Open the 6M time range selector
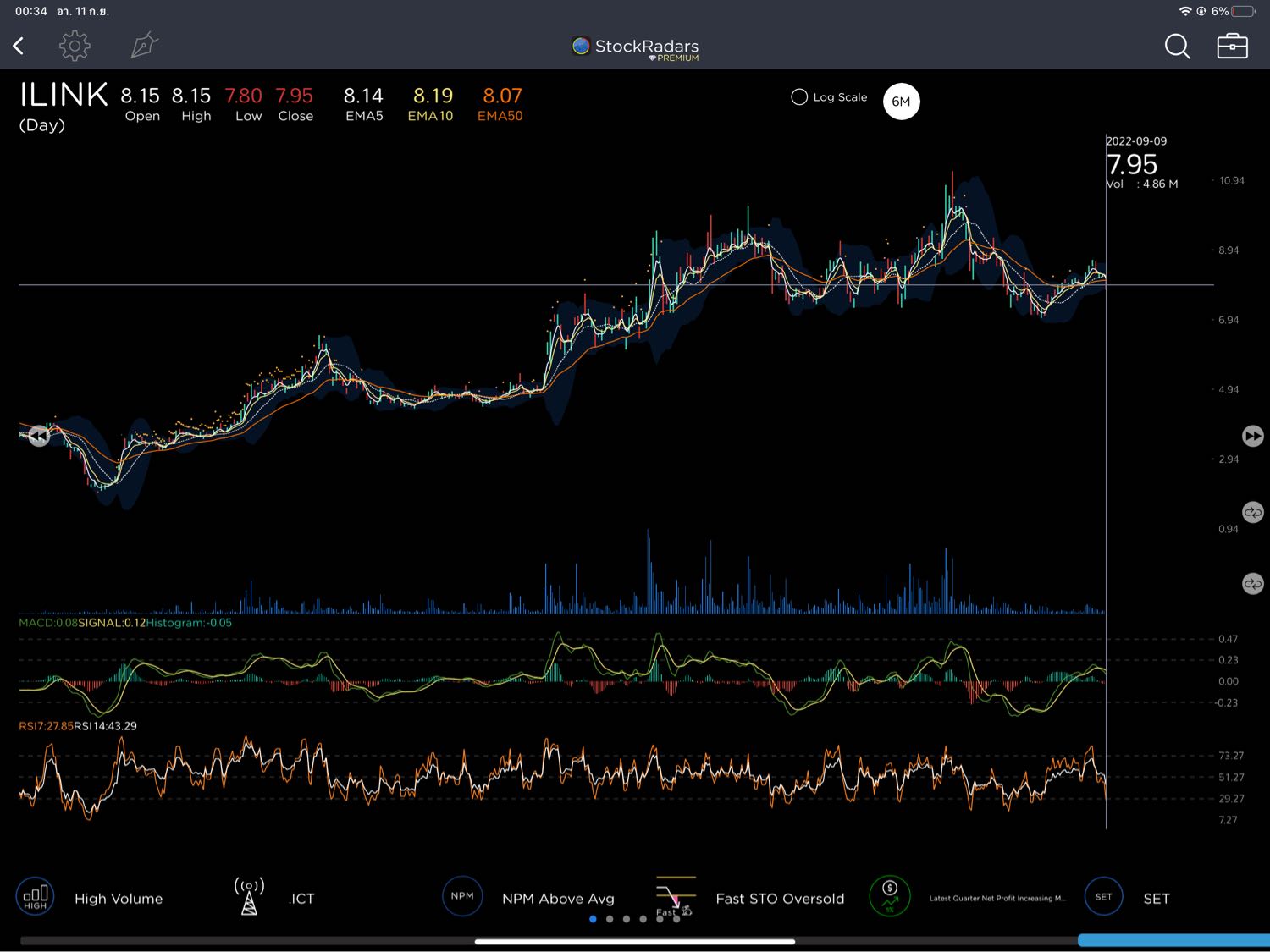The image size is (1270, 952). [901, 102]
